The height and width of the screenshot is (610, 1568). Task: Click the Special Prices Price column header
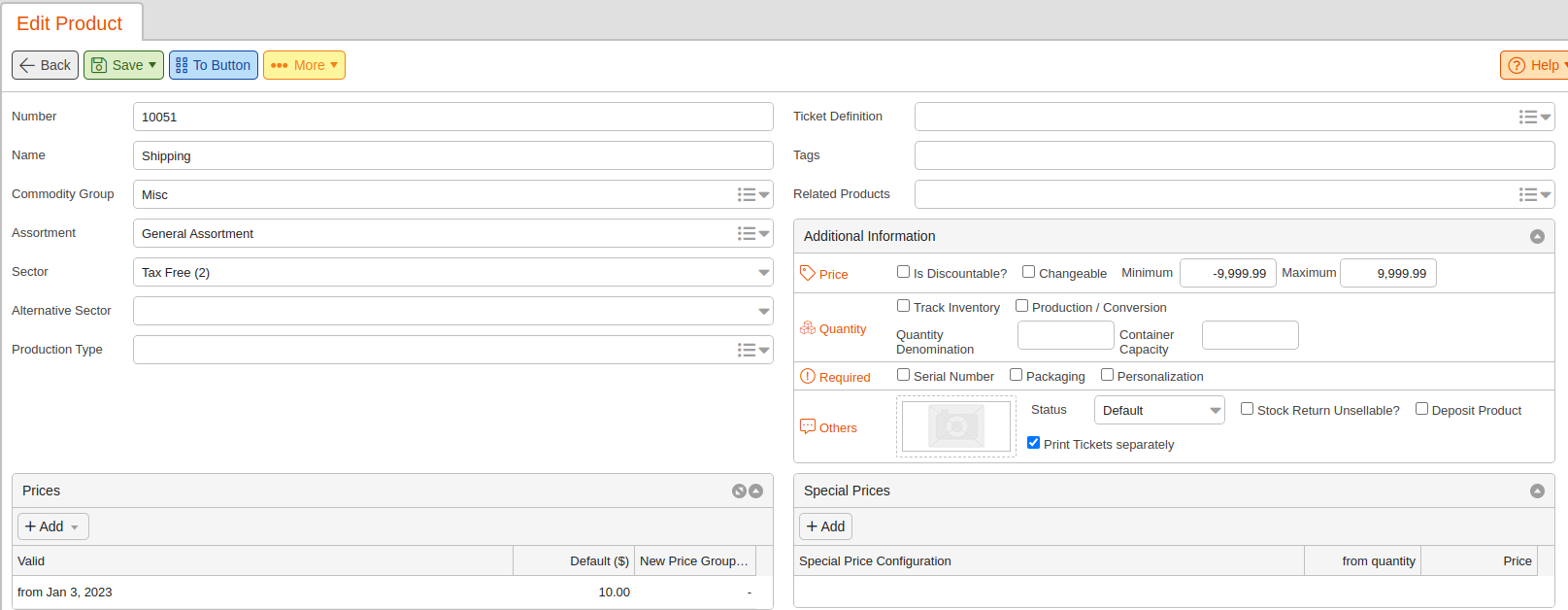pos(1479,560)
